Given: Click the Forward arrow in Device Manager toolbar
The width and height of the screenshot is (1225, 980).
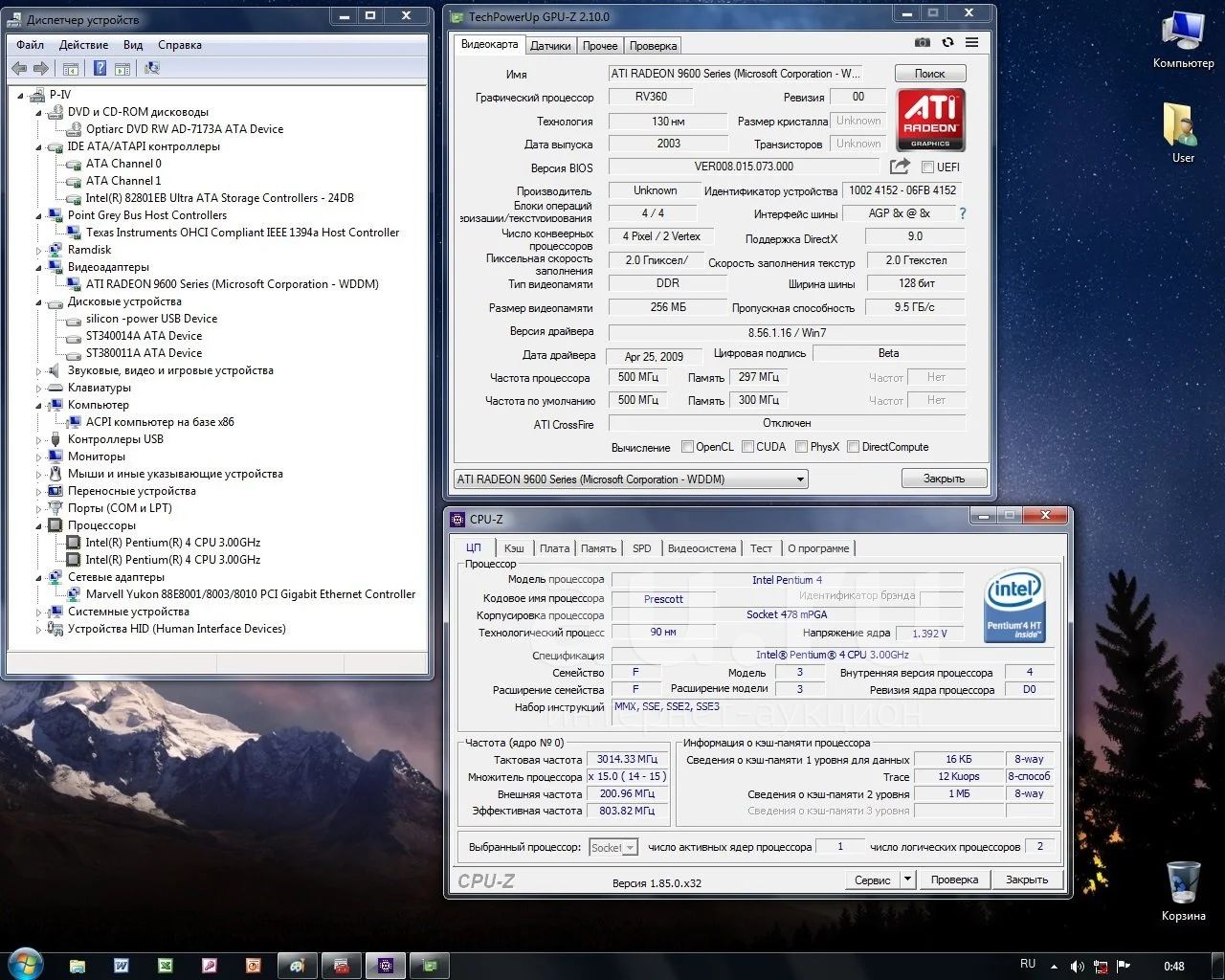Looking at the screenshot, I should (40, 68).
